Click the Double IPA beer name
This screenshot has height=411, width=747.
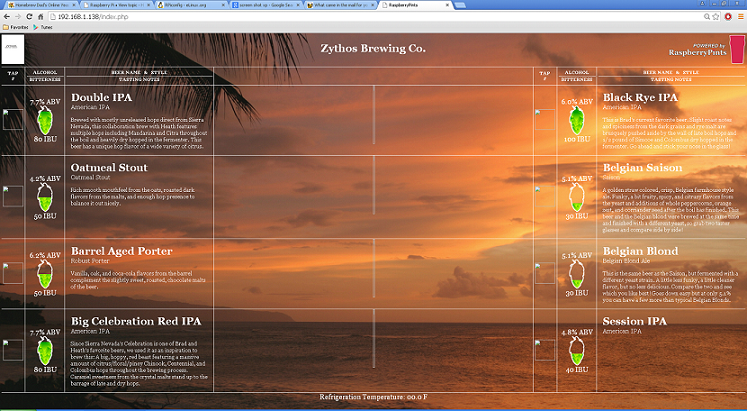tap(101, 97)
